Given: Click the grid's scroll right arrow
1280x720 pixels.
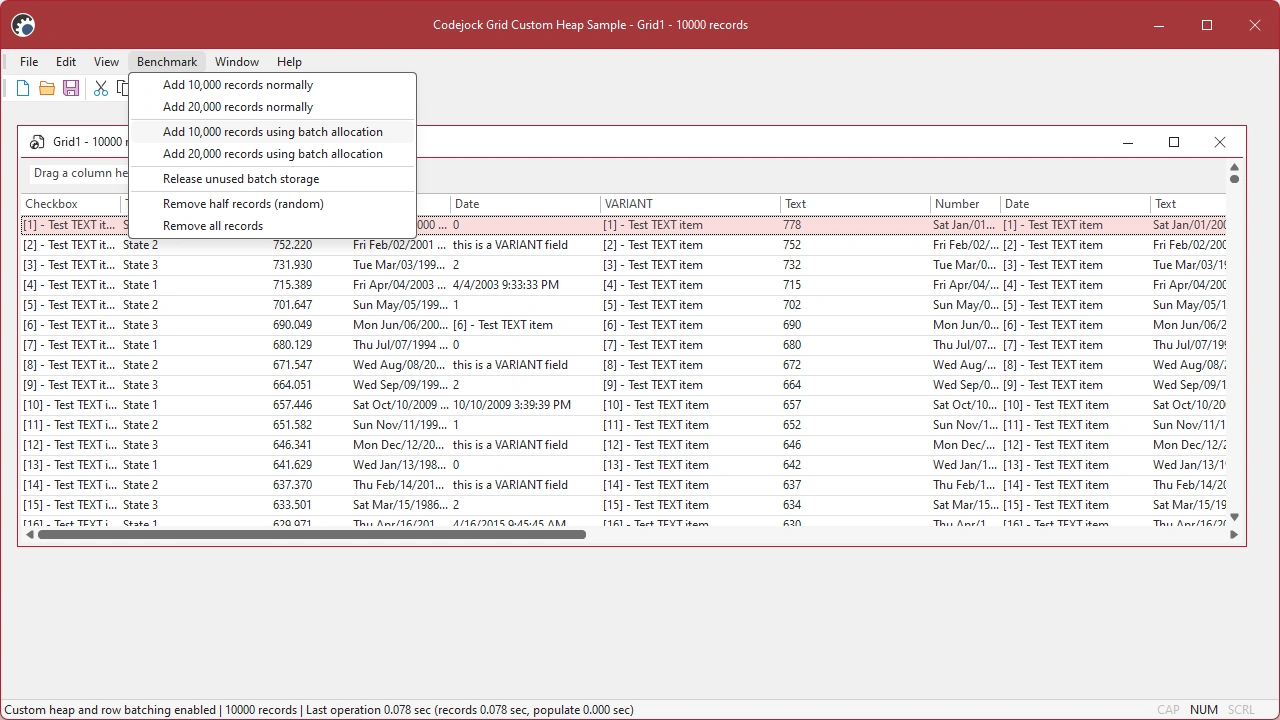Looking at the screenshot, I should [1234, 535].
